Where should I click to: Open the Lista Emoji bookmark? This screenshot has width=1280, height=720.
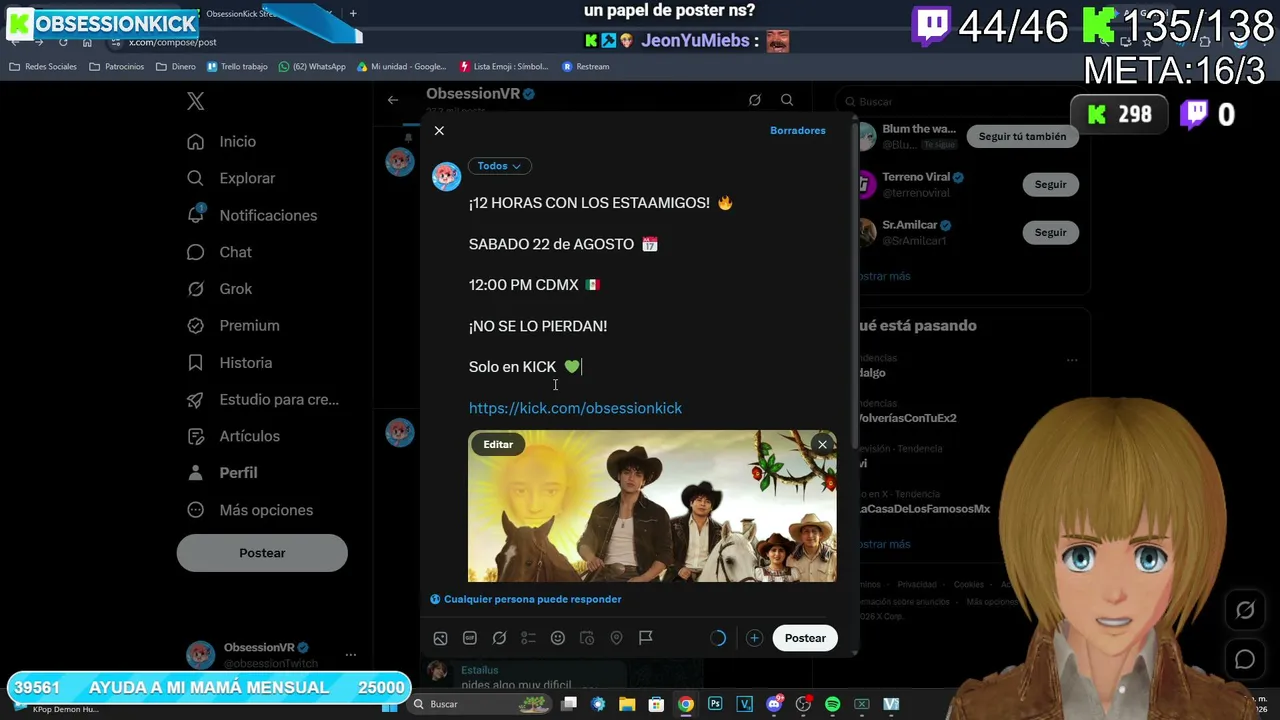[x=504, y=67]
